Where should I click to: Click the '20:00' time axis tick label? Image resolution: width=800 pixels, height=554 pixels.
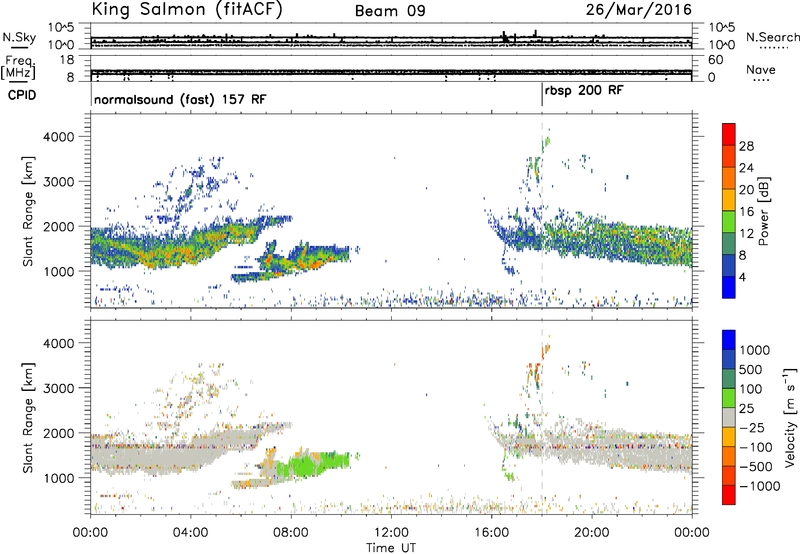592,533
